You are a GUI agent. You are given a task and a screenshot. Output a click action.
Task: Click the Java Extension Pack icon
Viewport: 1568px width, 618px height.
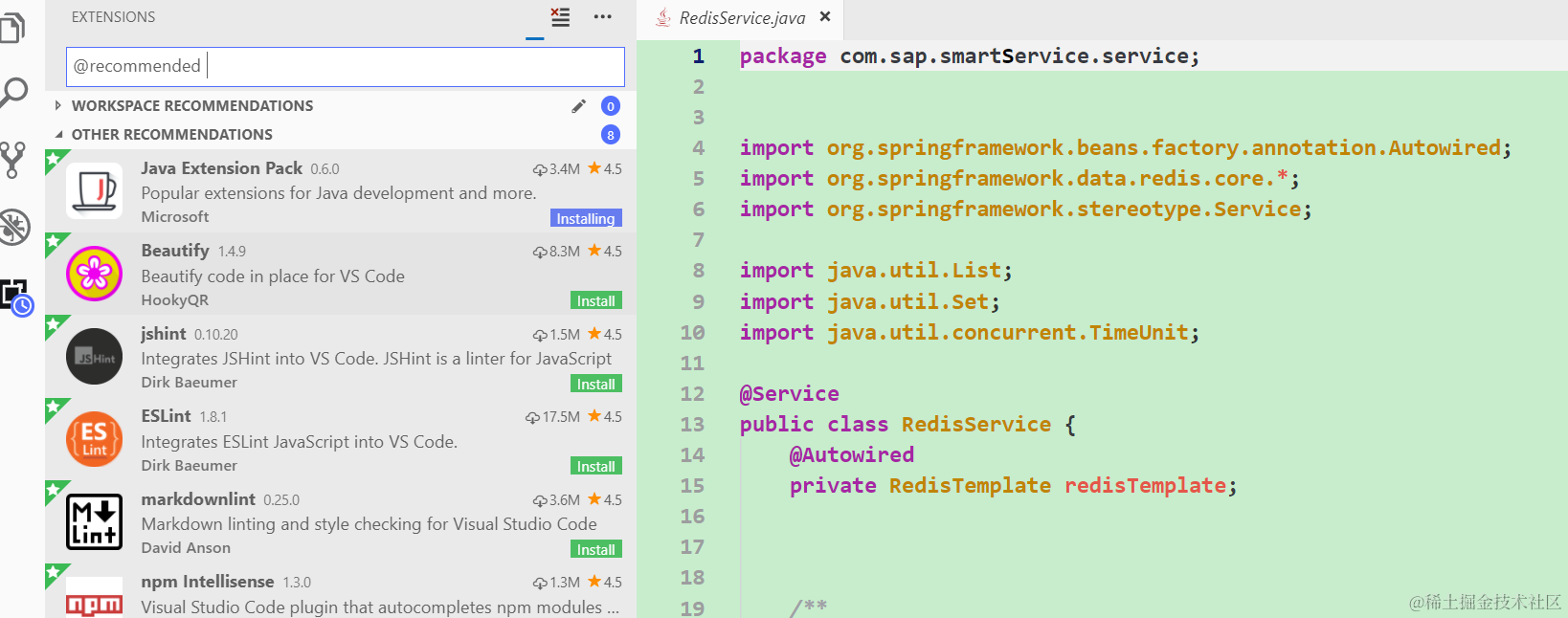click(x=94, y=191)
